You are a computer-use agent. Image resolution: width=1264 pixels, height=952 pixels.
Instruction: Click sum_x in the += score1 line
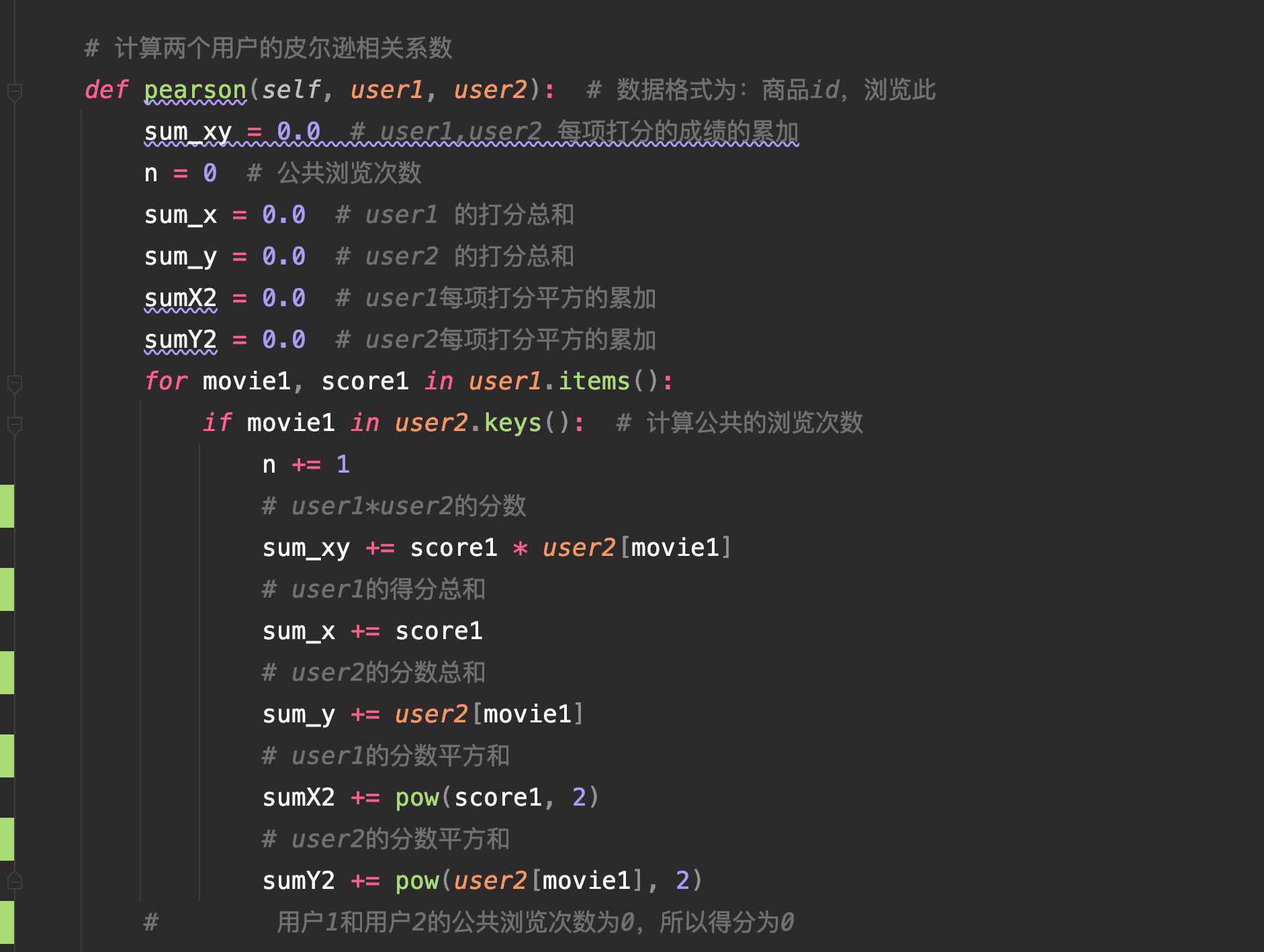[x=299, y=631]
